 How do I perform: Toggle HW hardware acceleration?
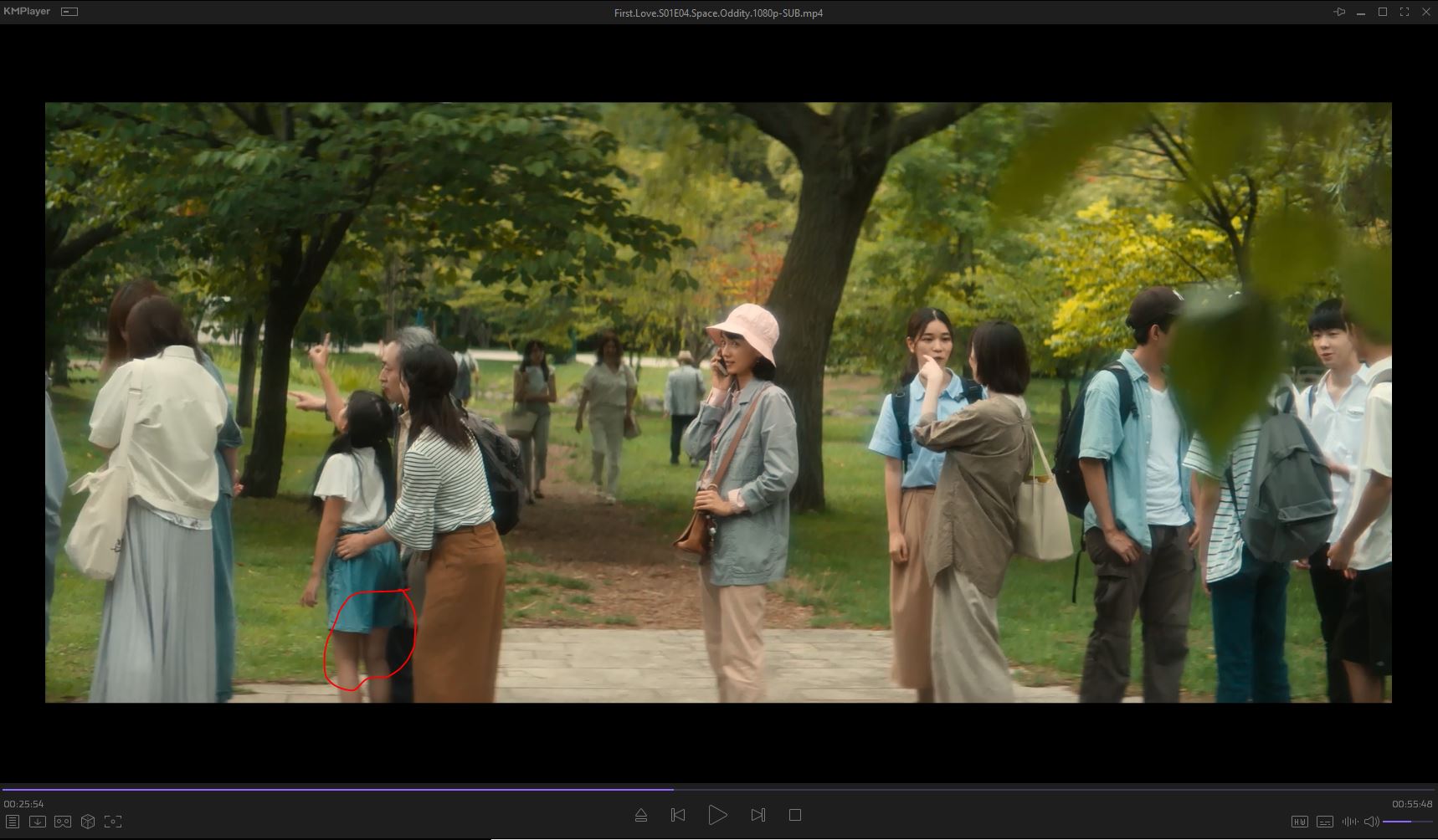click(1300, 822)
